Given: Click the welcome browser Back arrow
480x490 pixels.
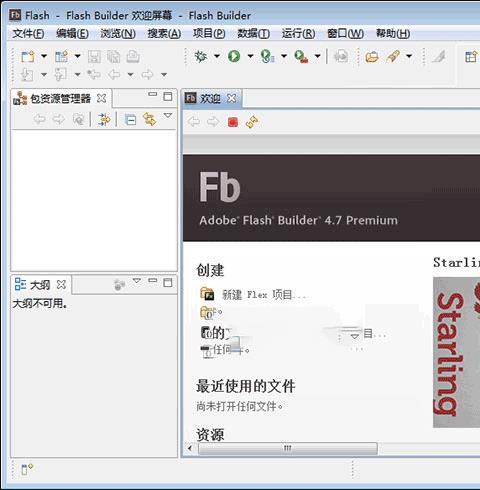Looking at the screenshot, I should click(194, 122).
